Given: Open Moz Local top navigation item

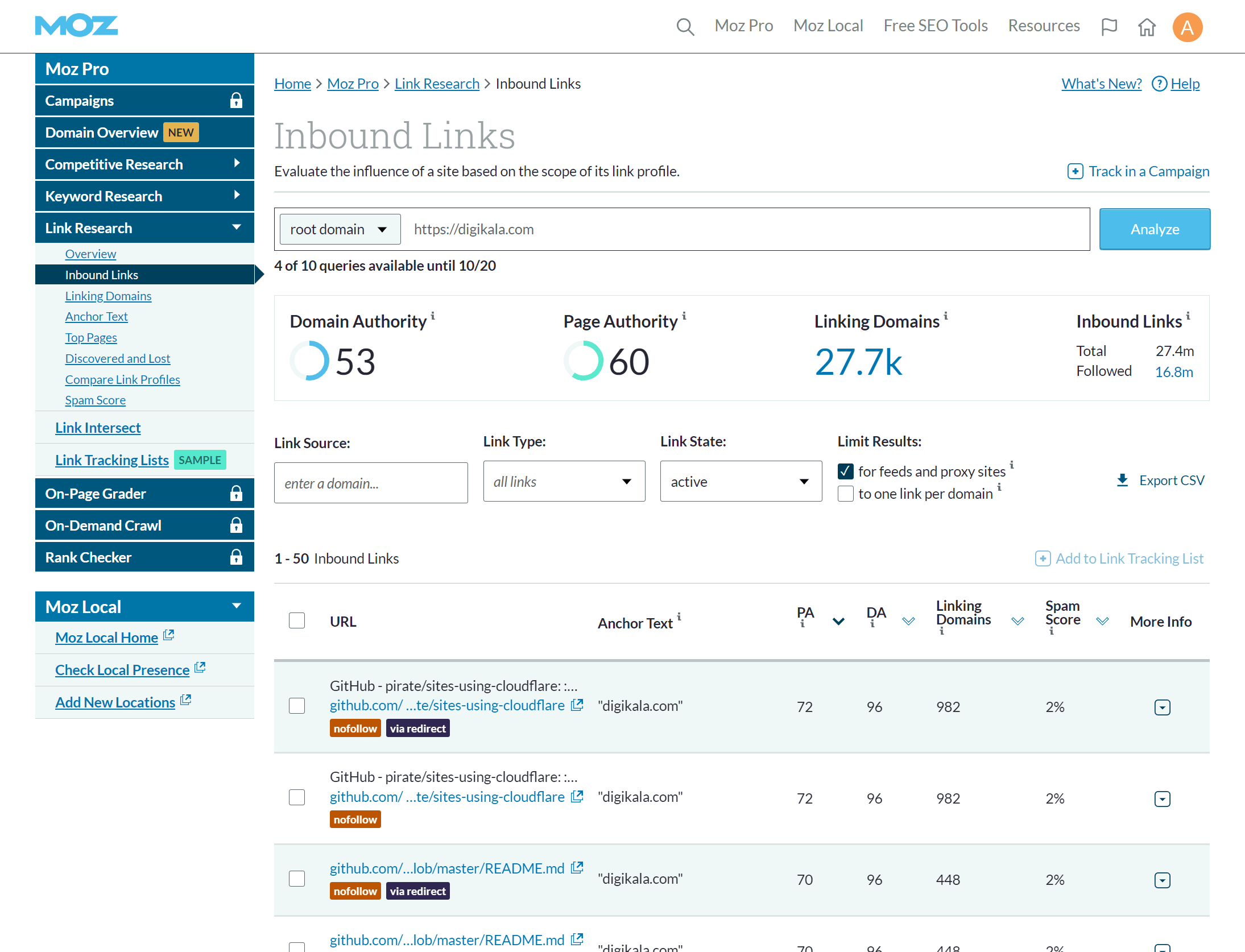Looking at the screenshot, I should [828, 26].
